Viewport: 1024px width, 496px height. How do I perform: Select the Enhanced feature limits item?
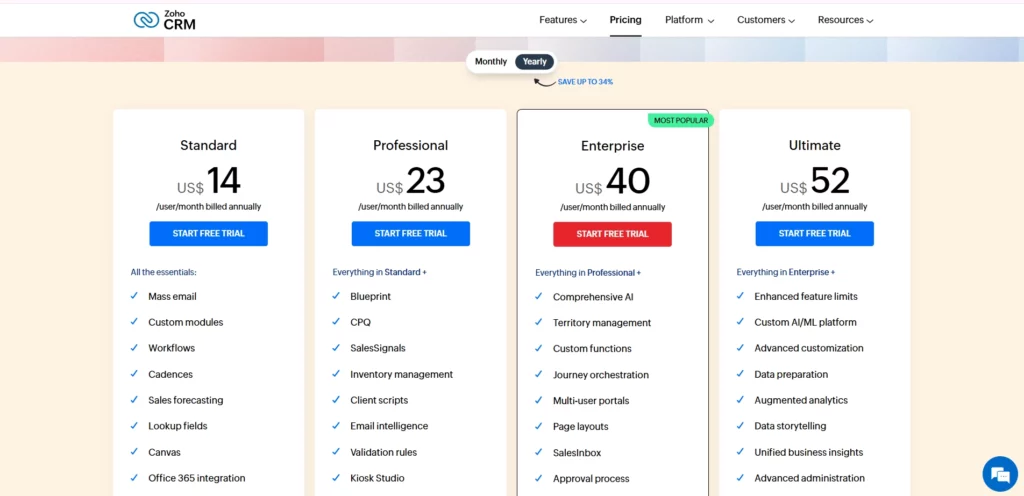806,296
